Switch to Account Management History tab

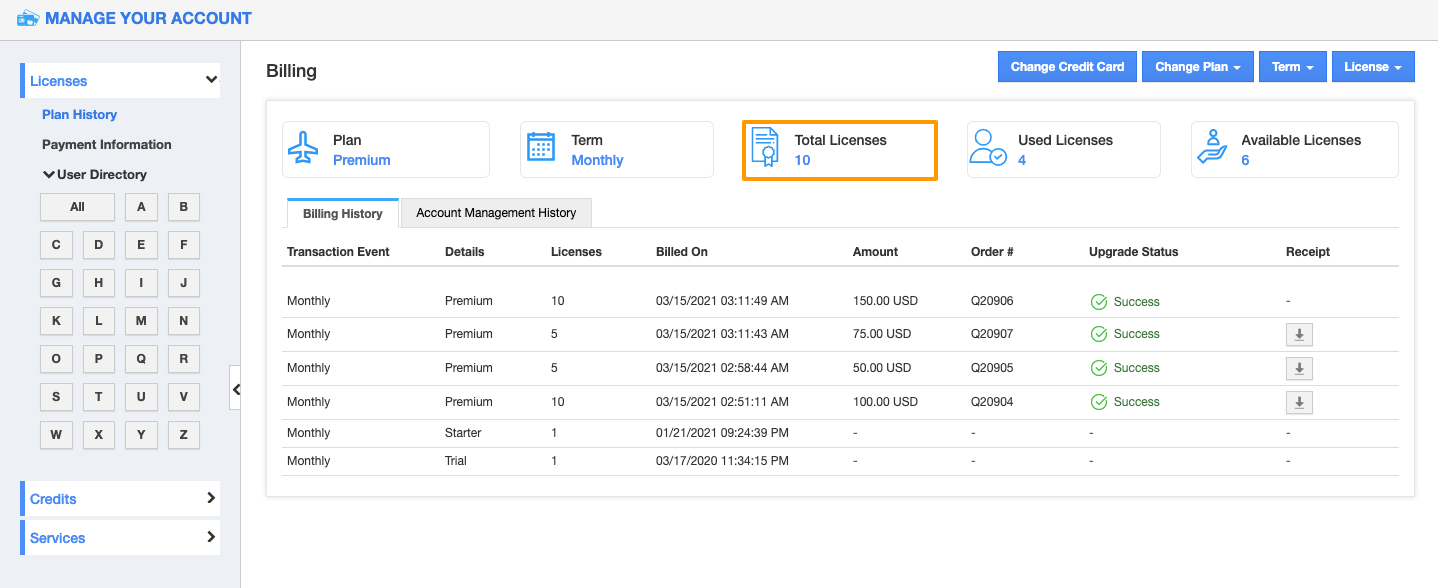496,213
